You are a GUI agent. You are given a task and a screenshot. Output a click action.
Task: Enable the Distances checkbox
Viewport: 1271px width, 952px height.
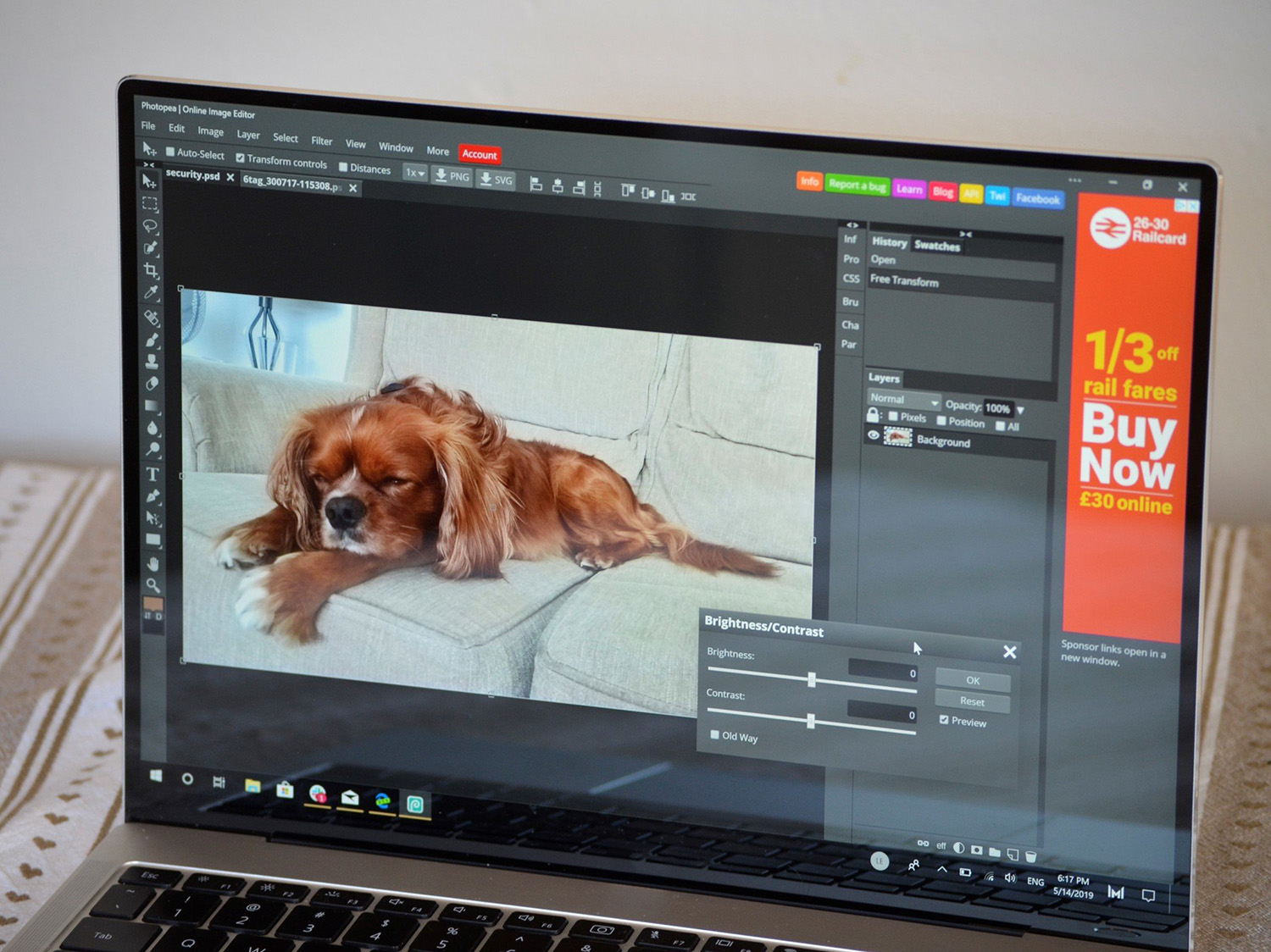point(343,167)
